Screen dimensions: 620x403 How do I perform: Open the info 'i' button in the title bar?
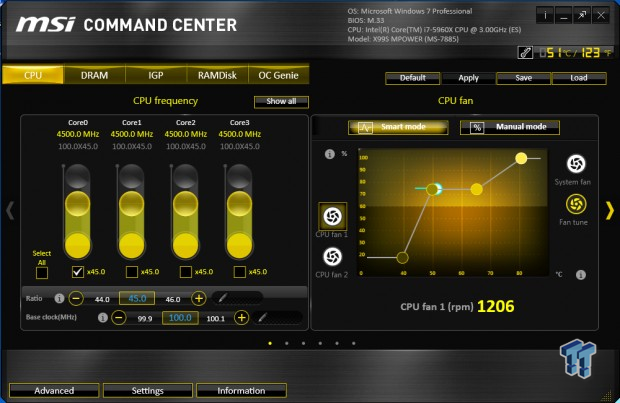(x=545, y=15)
